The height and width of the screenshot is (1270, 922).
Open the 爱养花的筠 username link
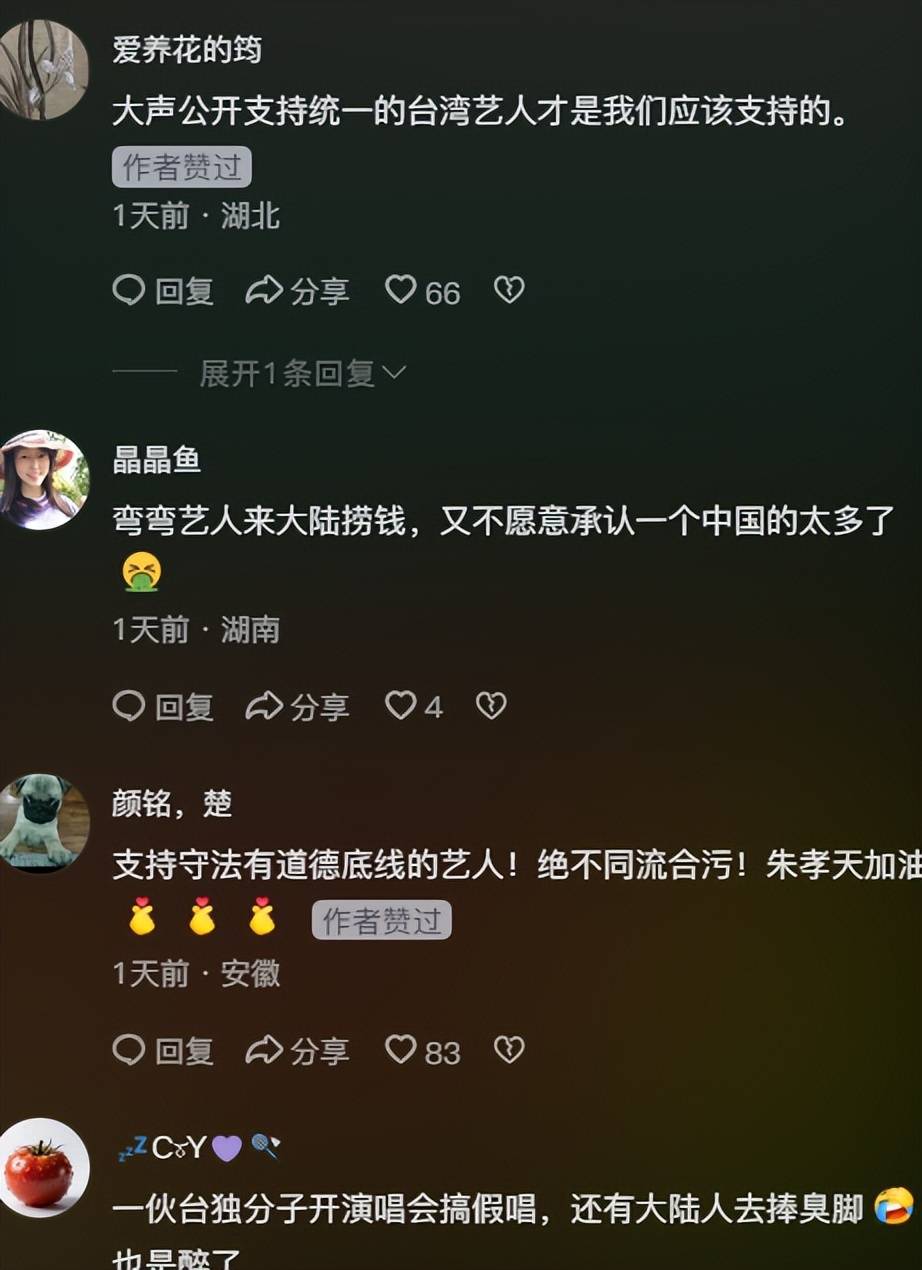click(x=187, y=49)
